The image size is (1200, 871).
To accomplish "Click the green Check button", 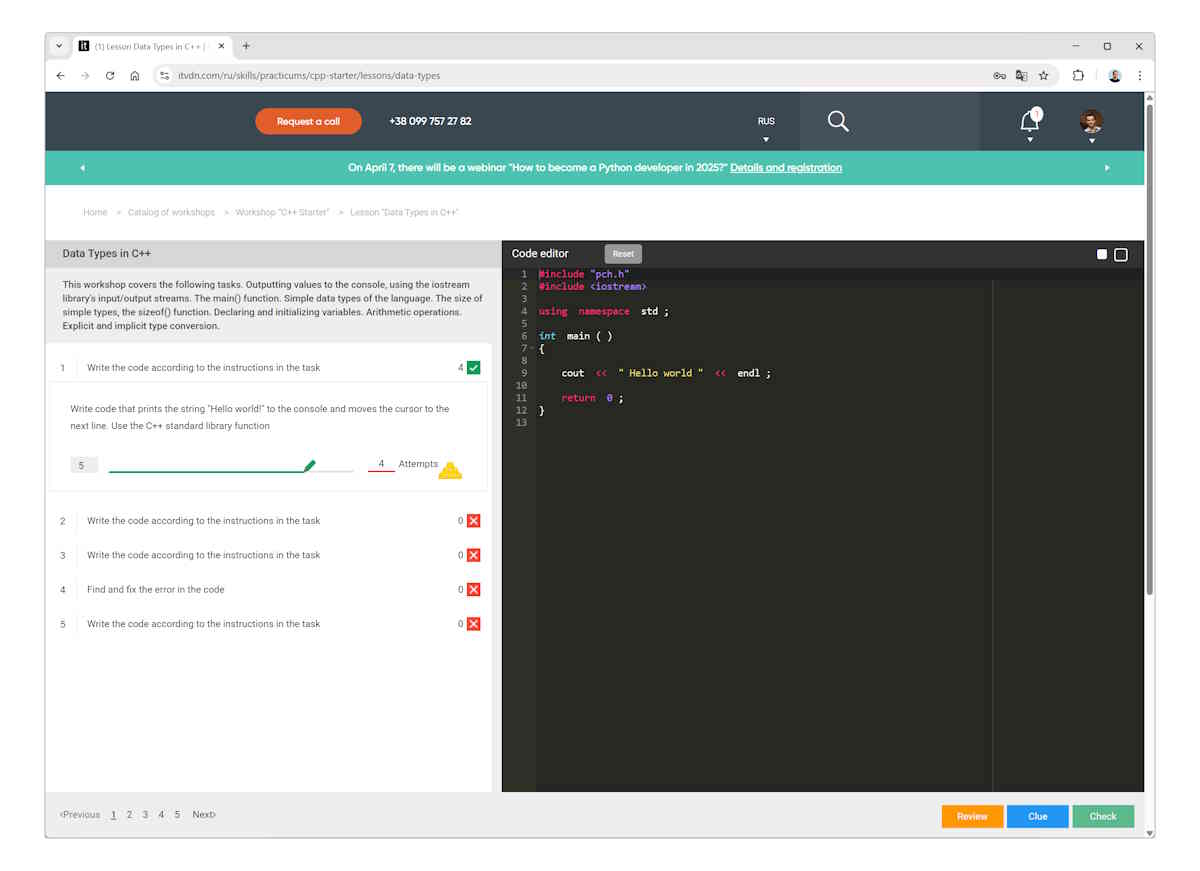I will pos(1103,816).
